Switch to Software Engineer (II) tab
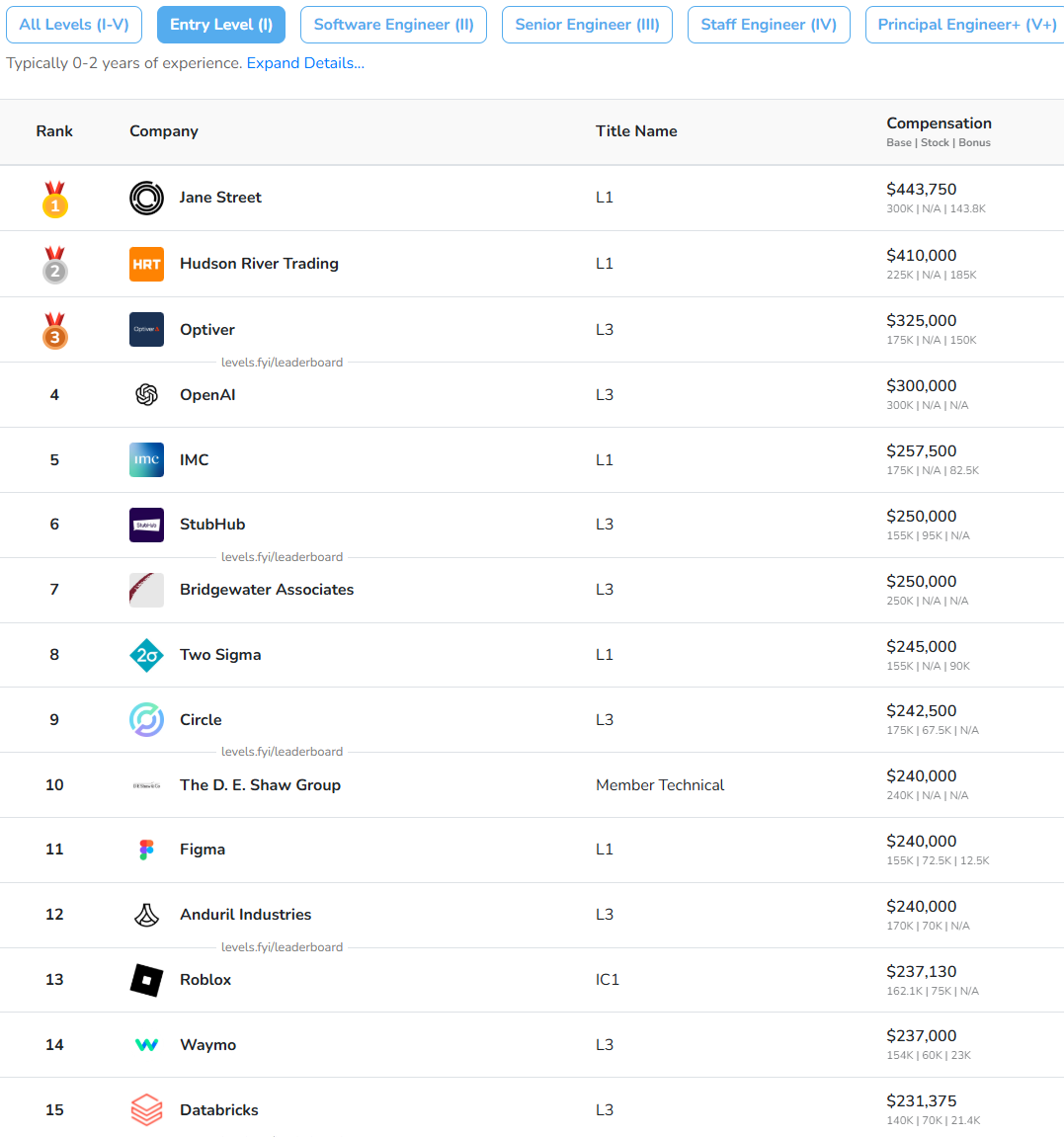1064x1137 pixels. point(394,25)
